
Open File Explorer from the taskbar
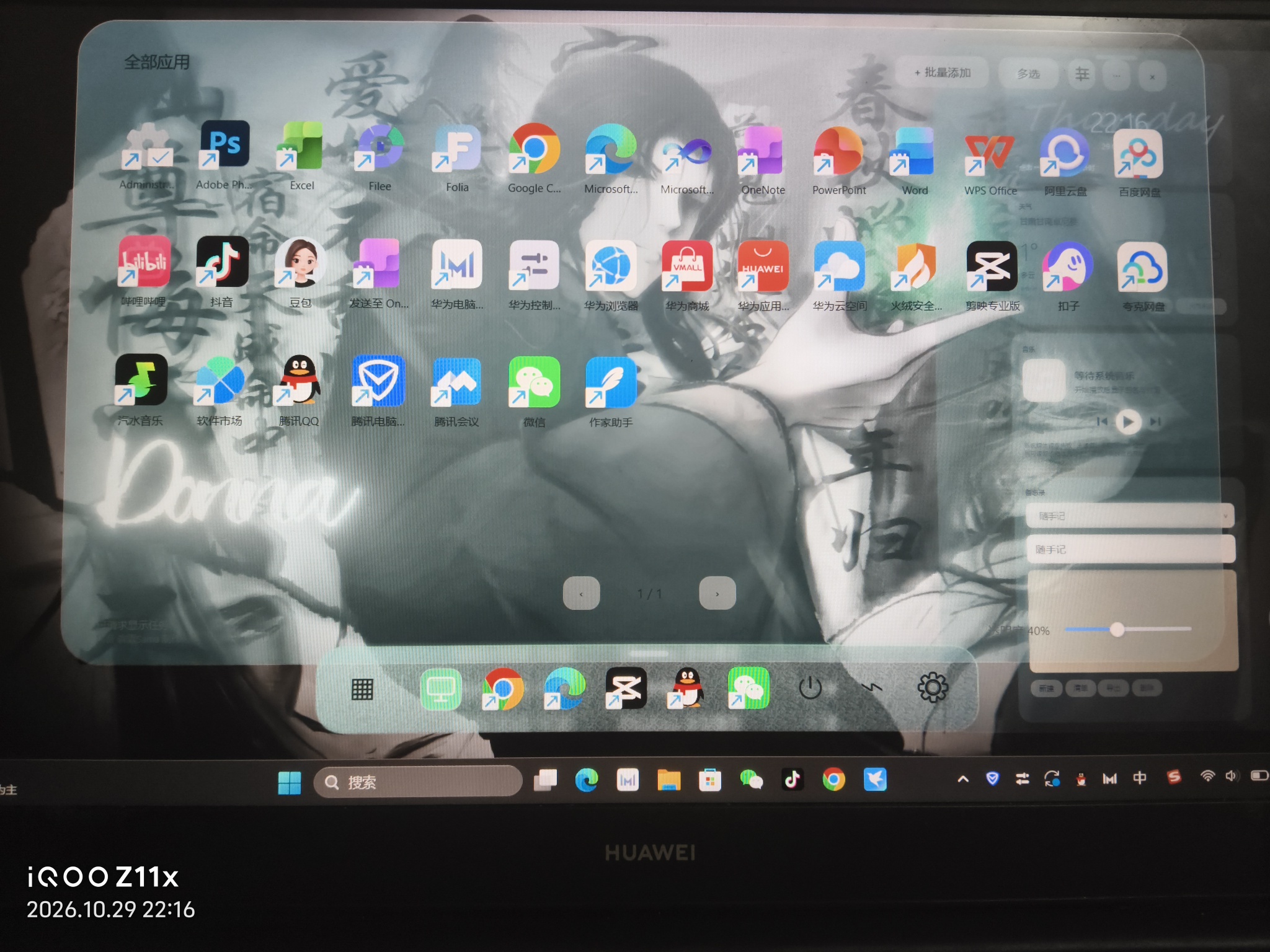668,780
